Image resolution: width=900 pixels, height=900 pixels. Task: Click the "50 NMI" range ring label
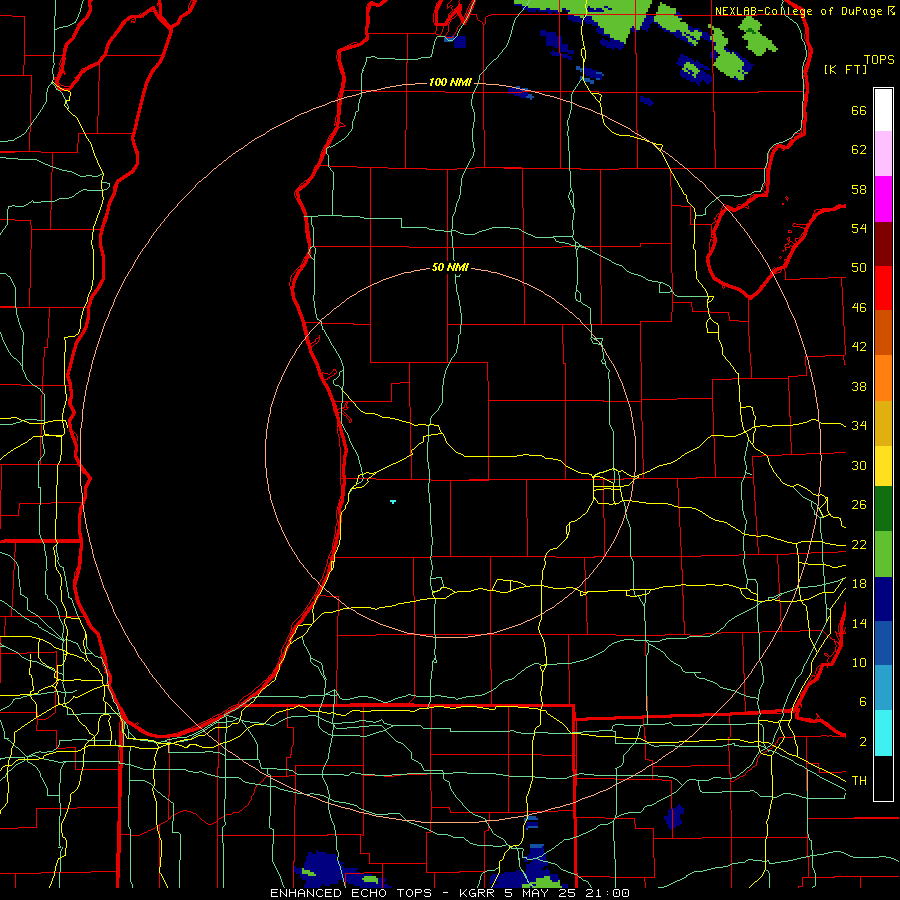click(x=450, y=267)
